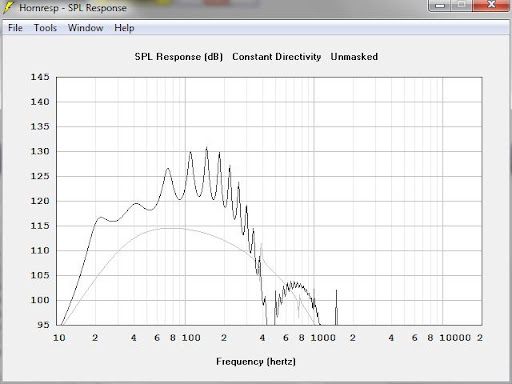
Task: Close the Hornresp SPL Response window
Action: coord(491,5)
